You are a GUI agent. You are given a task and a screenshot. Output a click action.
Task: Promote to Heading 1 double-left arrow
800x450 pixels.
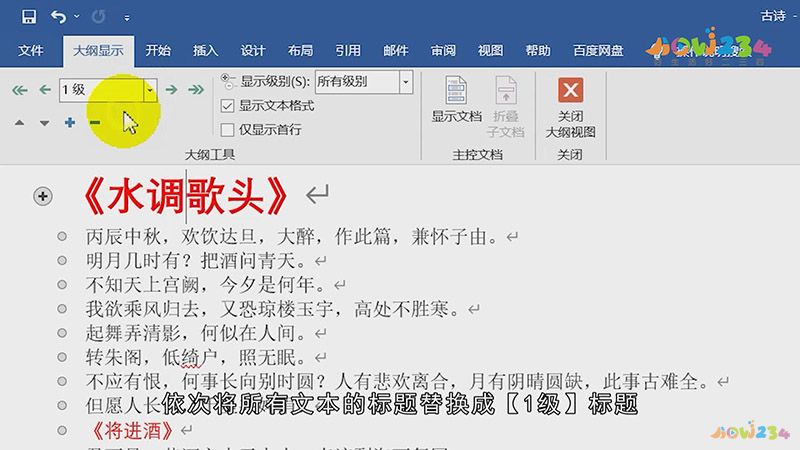pos(19,90)
